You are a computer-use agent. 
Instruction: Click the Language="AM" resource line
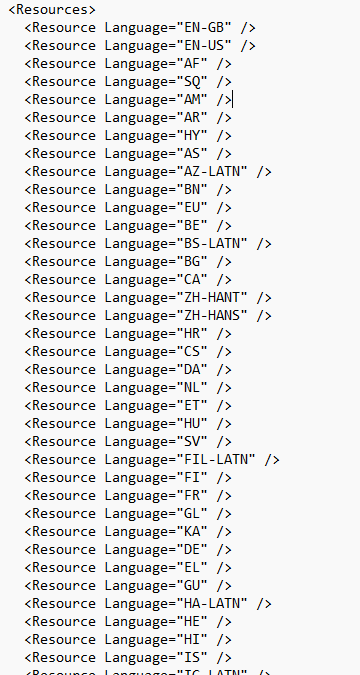click(x=128, y=99)
